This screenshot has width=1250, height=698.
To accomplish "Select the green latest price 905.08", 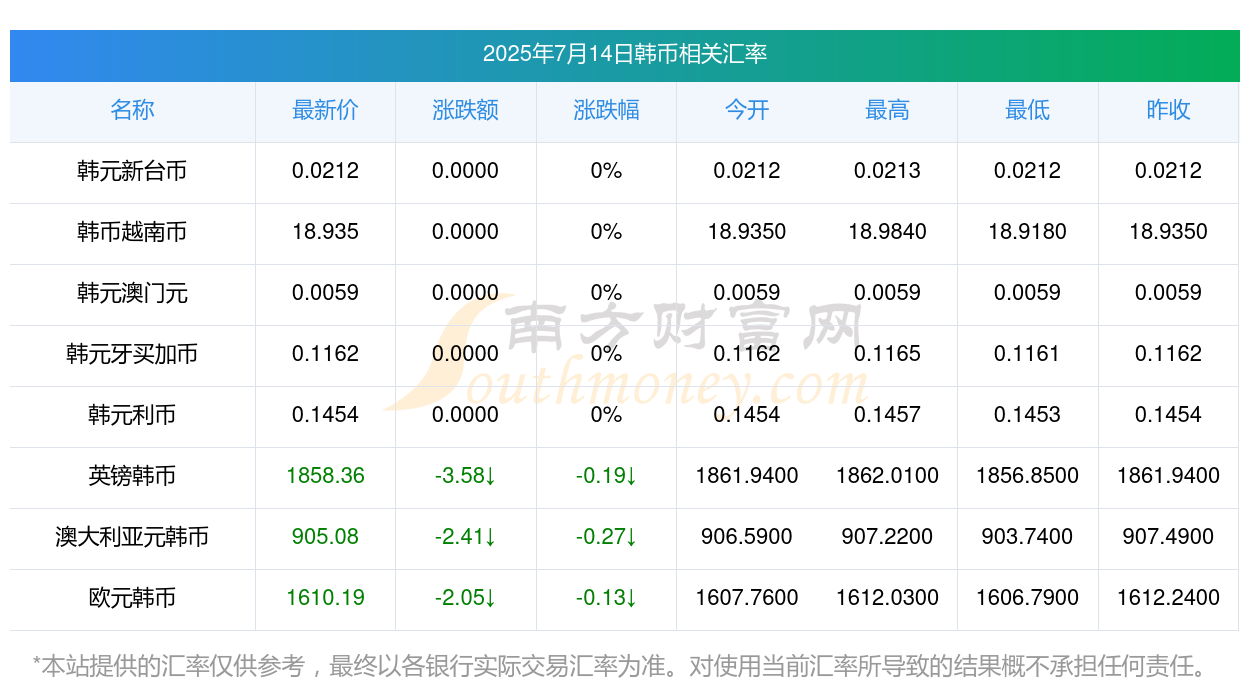I will click(325, 537).
